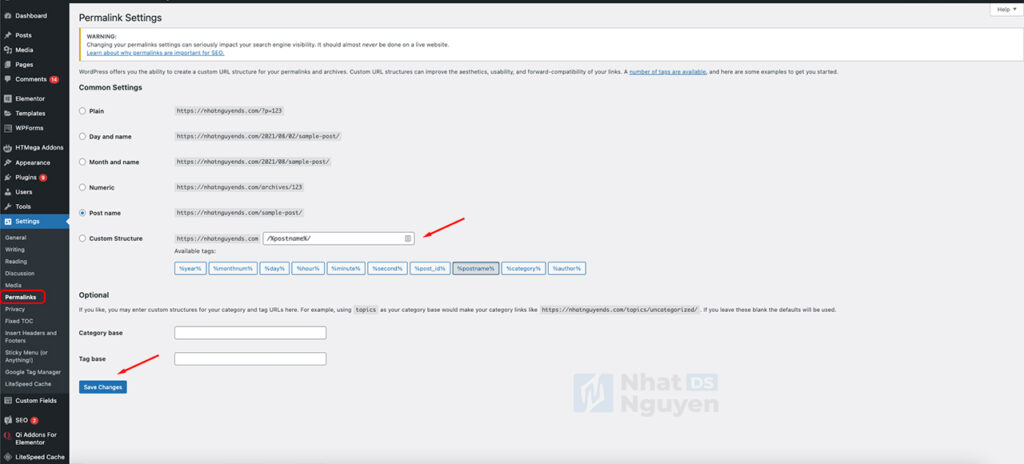The image size is (1024, 464).
Task: Insert the %second% tag
Action: point(387,269)
